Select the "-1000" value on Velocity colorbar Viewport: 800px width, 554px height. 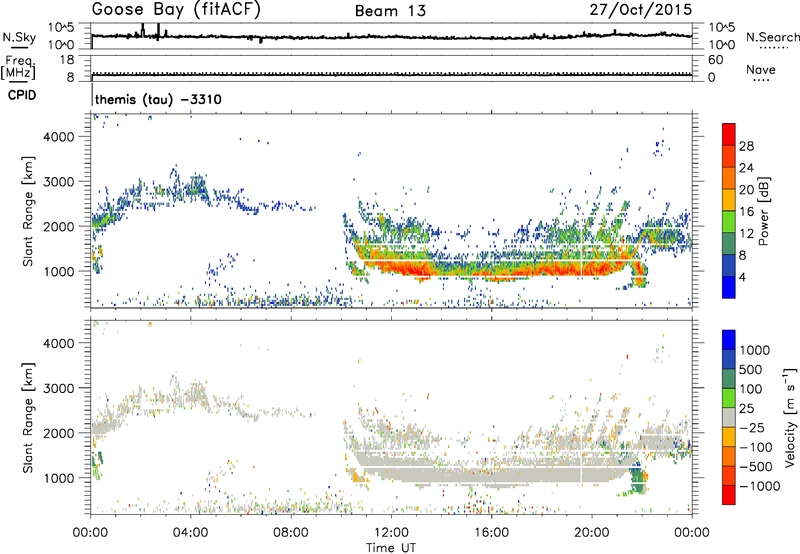tap(760, 486)
